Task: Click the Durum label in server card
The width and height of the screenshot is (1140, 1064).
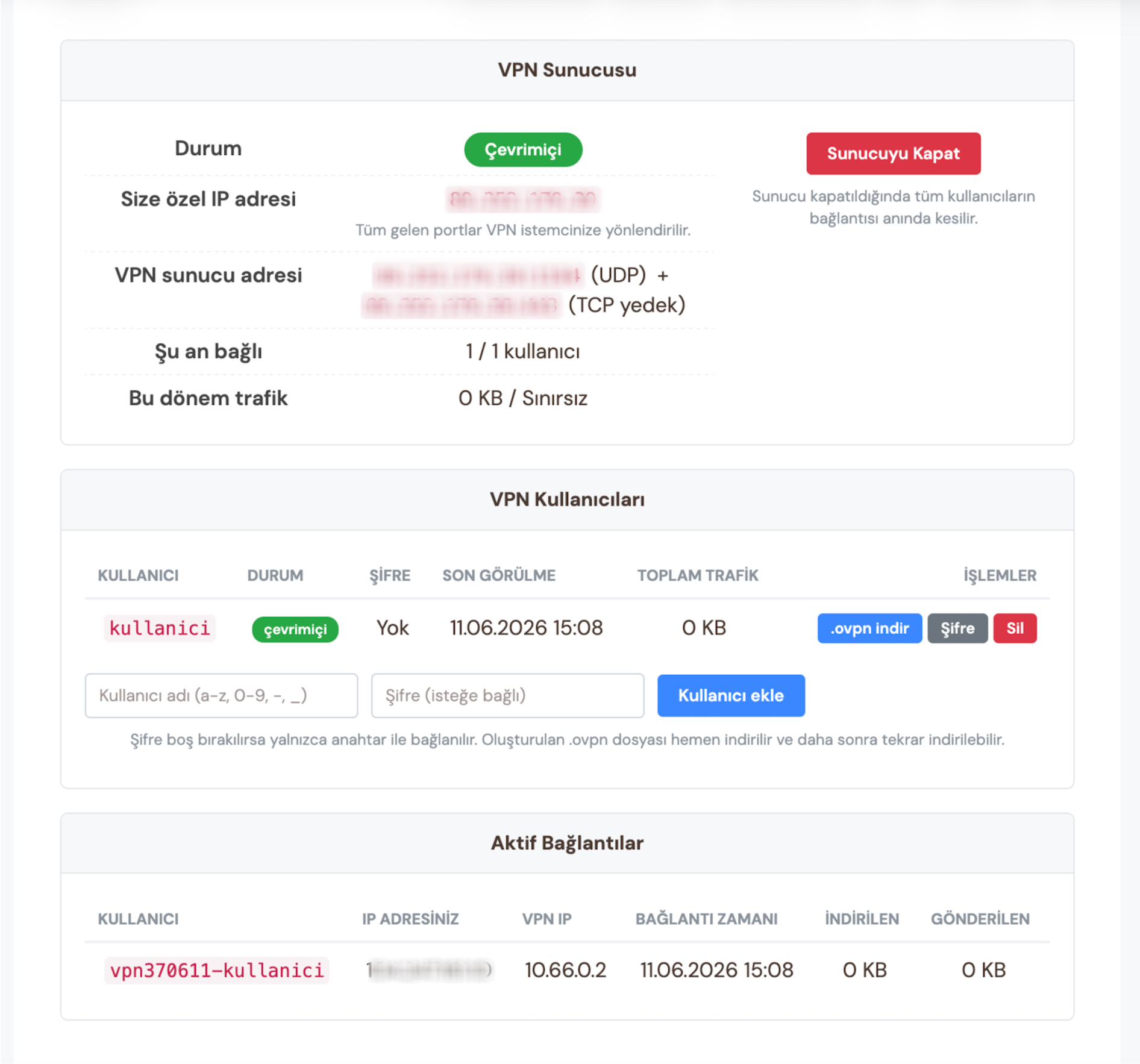Action: (208, 148)
